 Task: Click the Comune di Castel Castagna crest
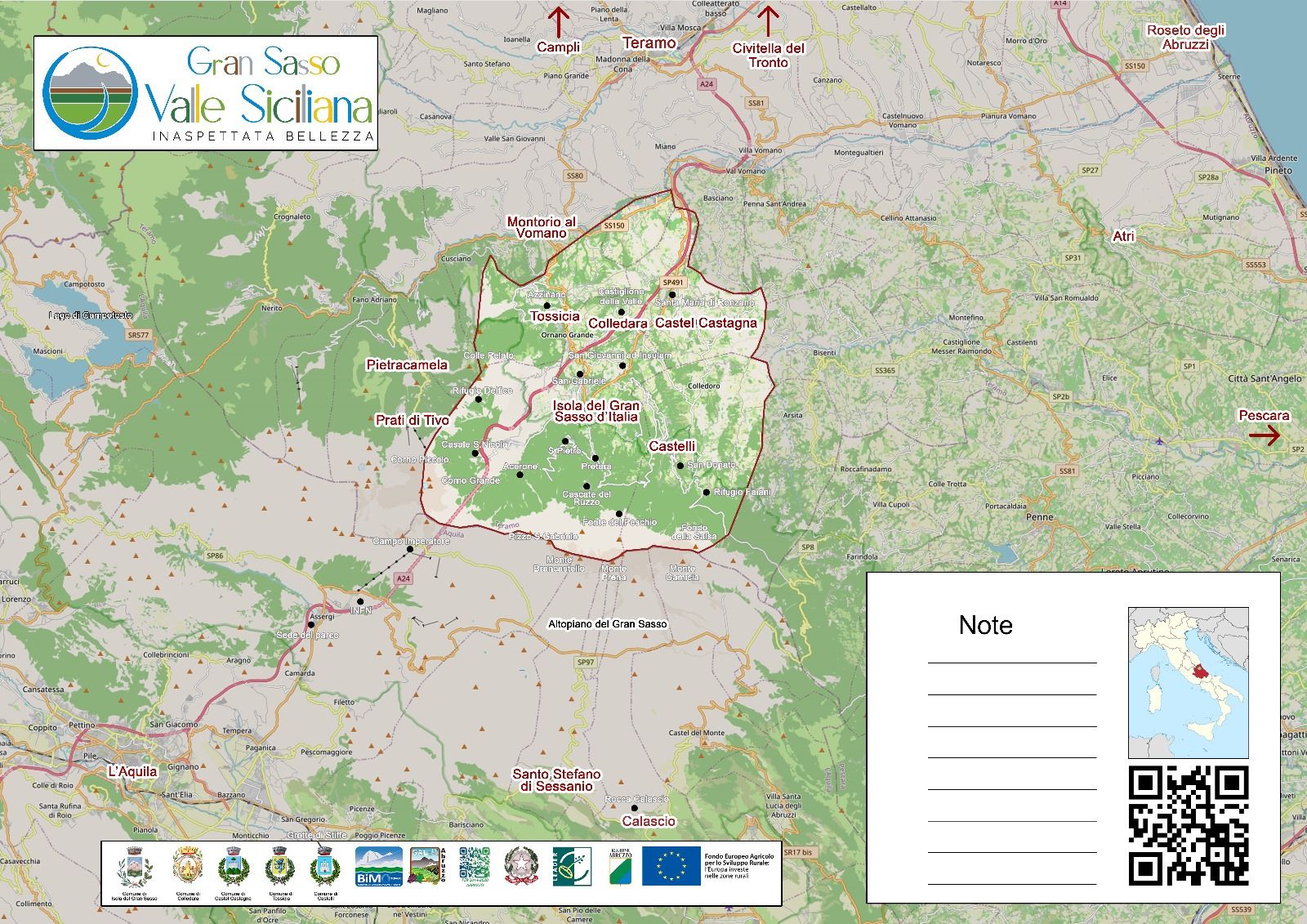click(233, 866)
